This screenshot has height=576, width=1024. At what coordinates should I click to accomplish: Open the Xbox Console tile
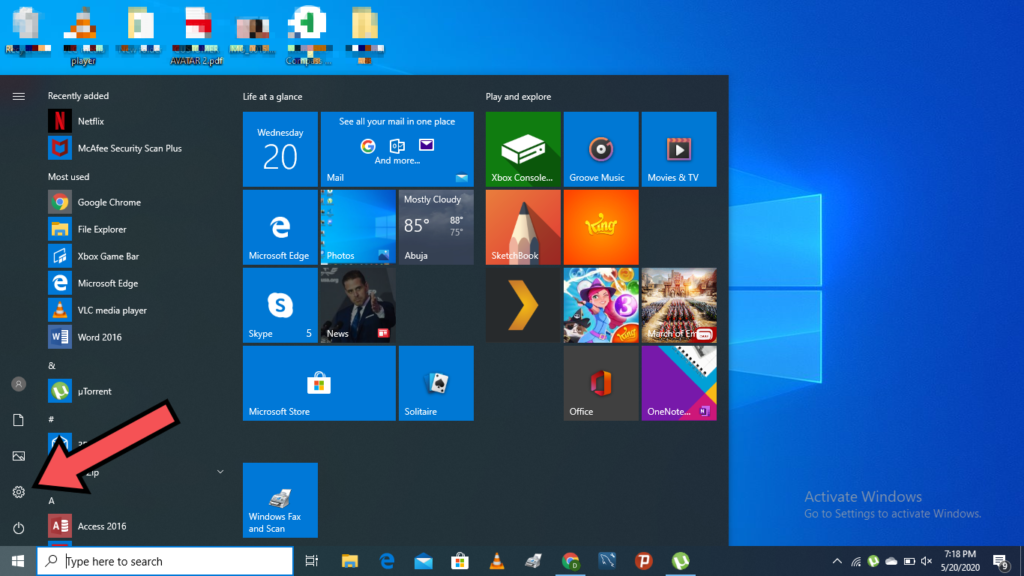click(x=523, y=149)
